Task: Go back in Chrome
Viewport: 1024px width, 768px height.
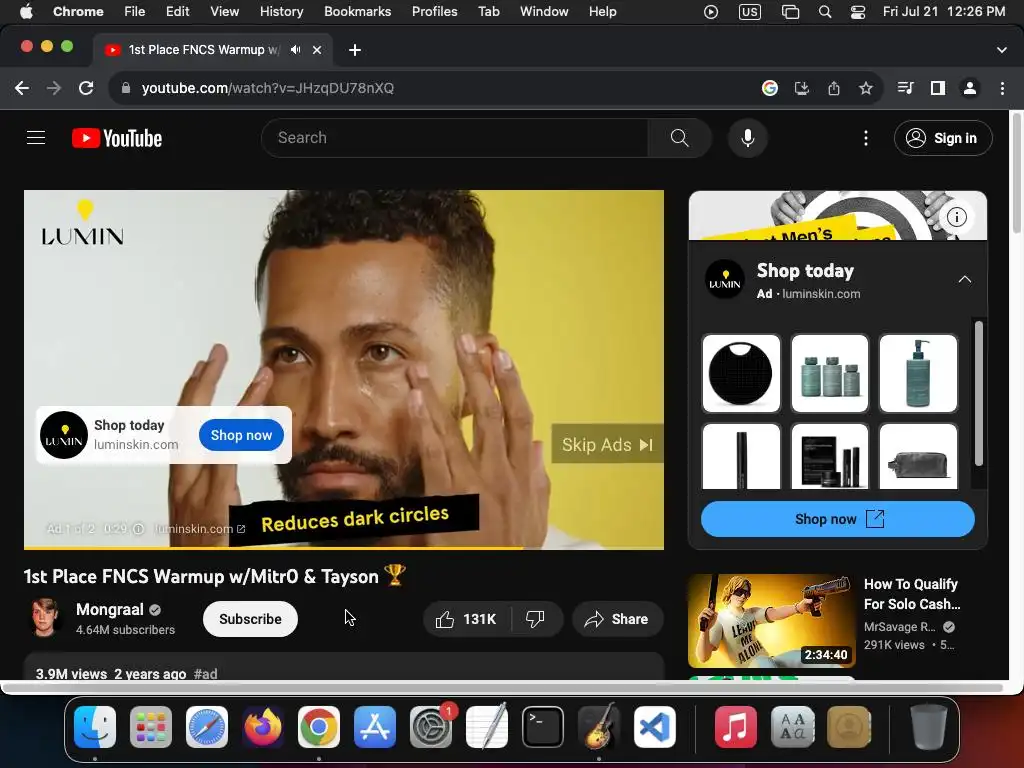Action: [22, 88]
